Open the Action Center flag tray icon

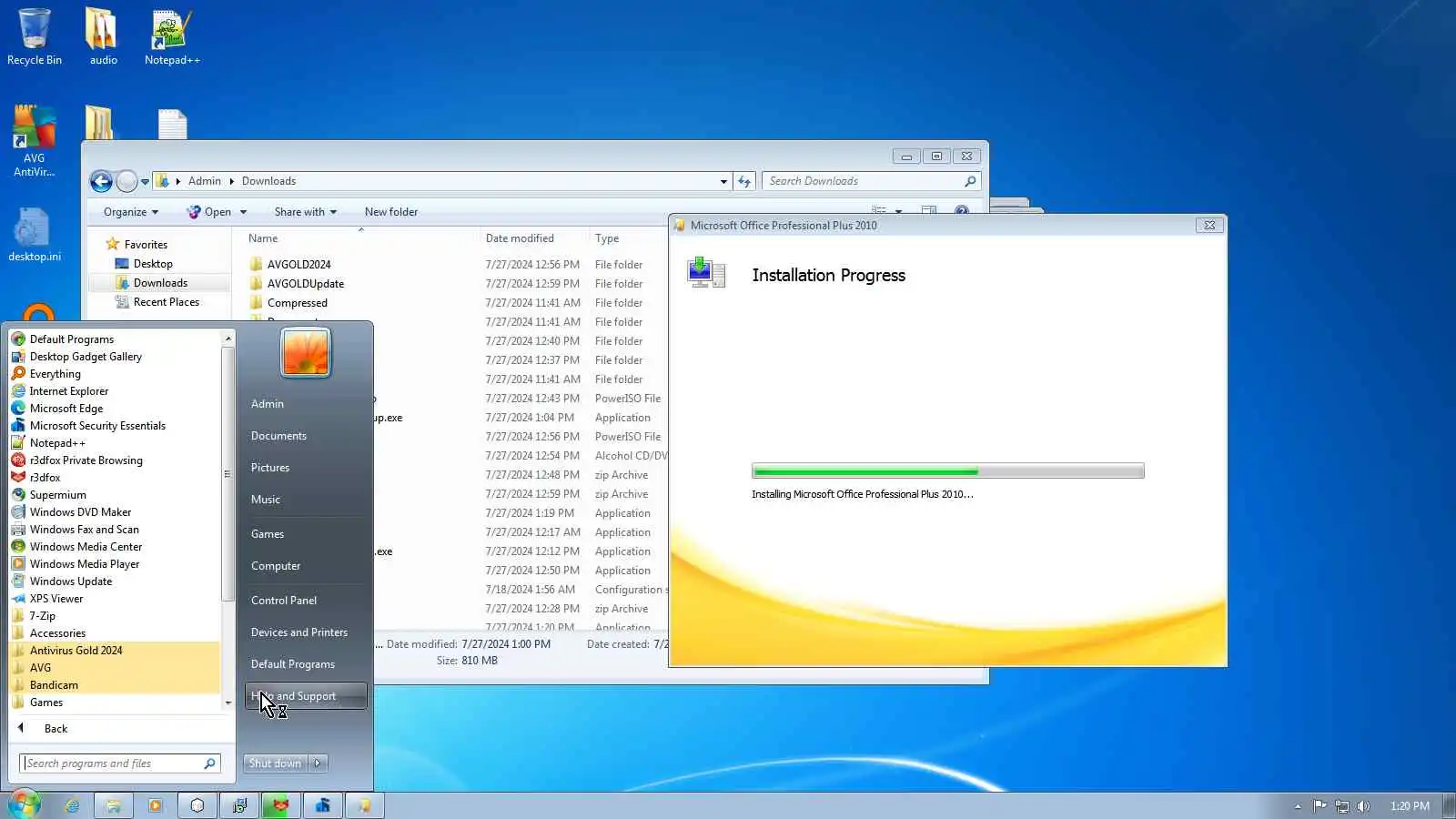[x=1319, y=805]
